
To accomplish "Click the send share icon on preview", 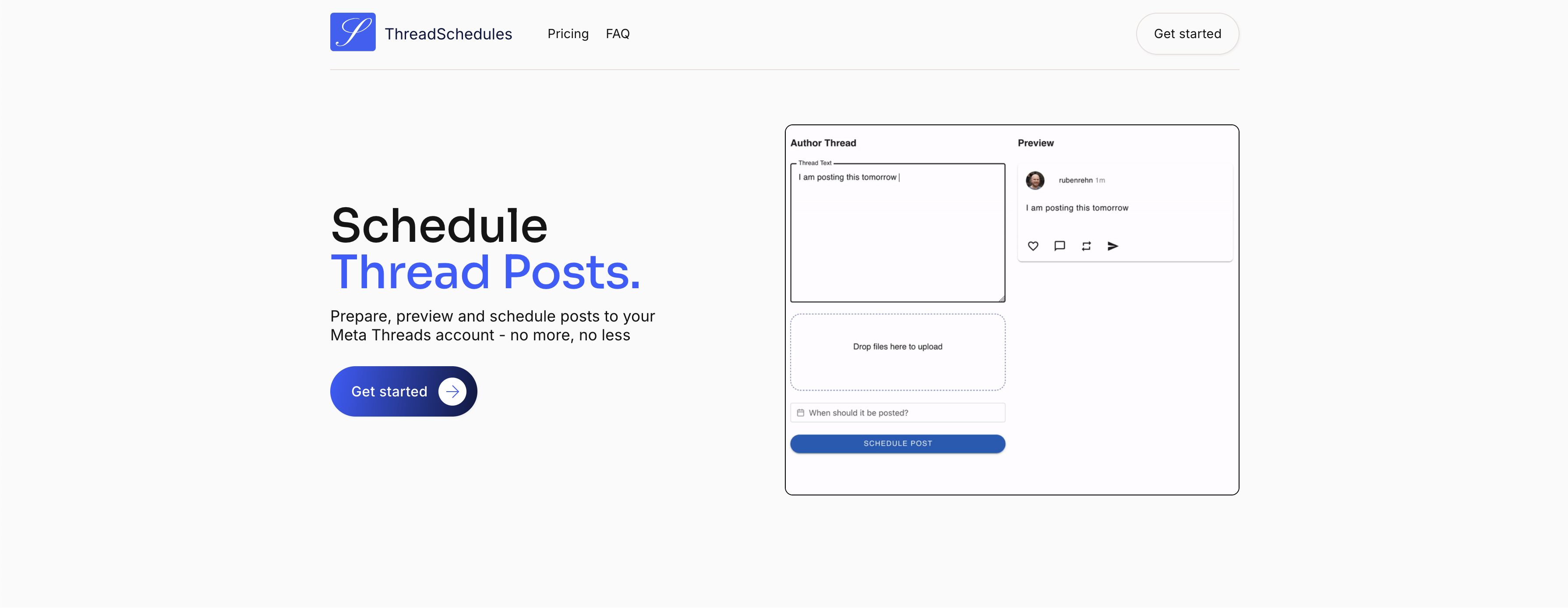I will point(1112,246).
